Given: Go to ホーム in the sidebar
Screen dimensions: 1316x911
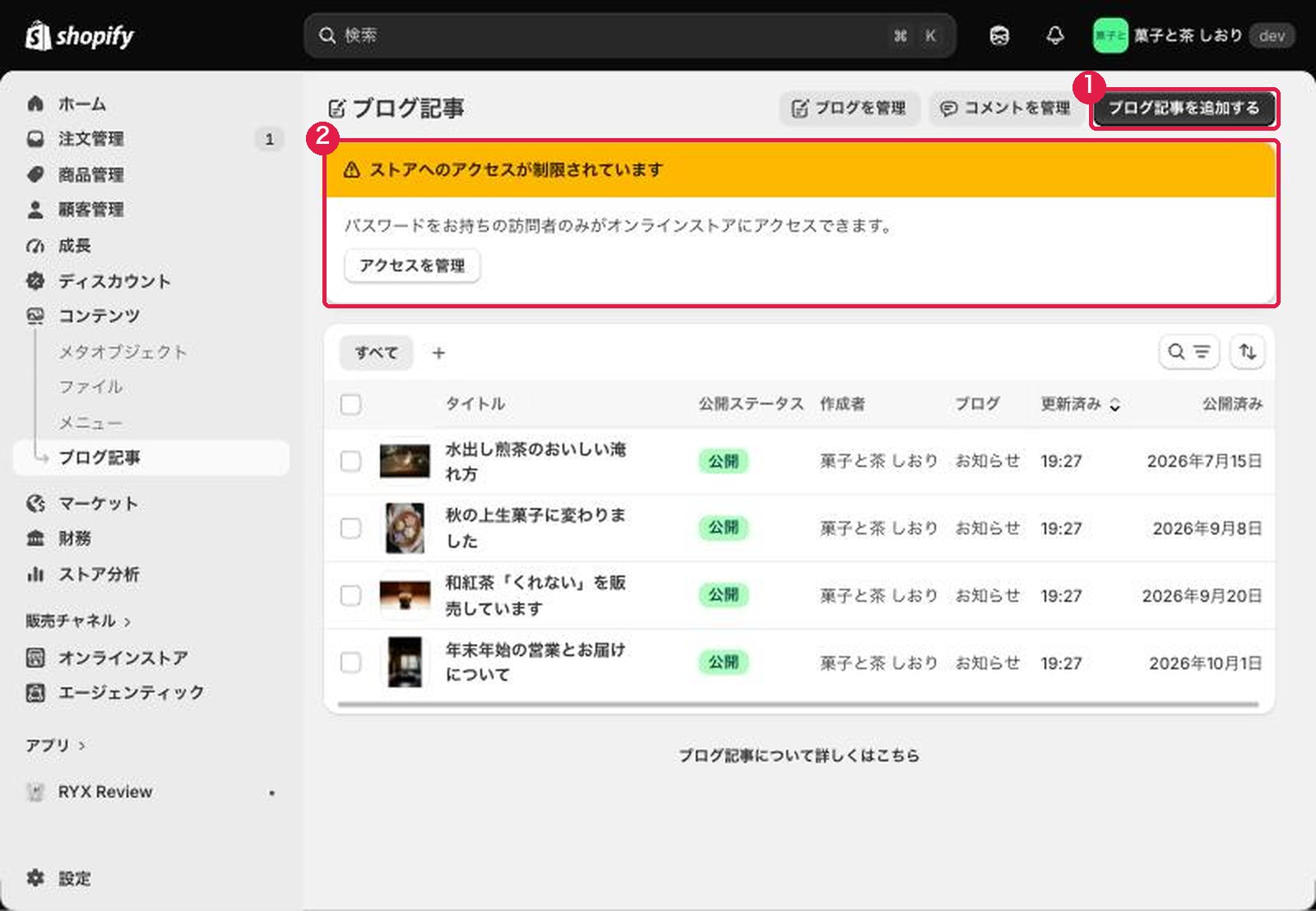Looking at the screenshot, I should click(151, 104).
